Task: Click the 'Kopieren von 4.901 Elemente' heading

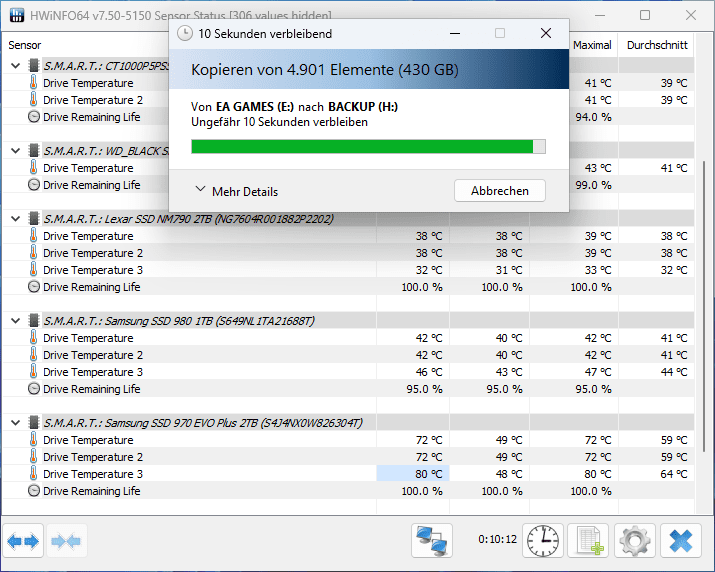Action: coord(325,70)
